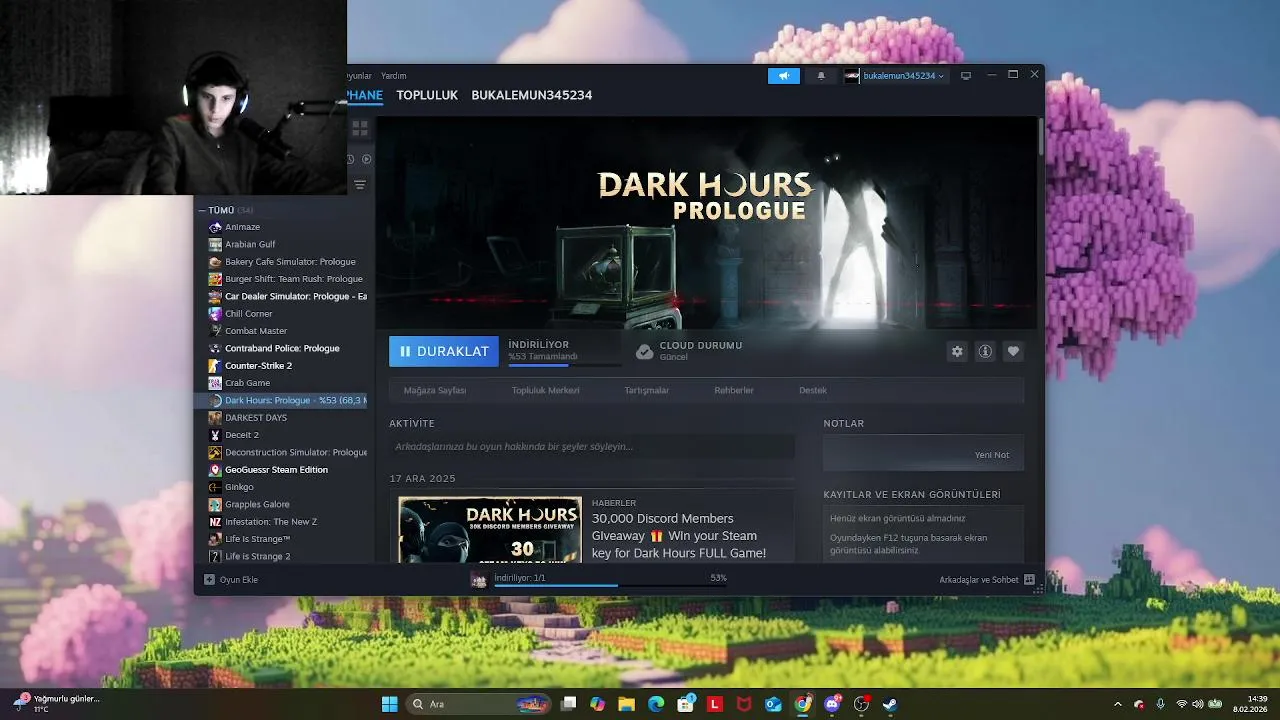Show game info via the information icon

point(985,351)
